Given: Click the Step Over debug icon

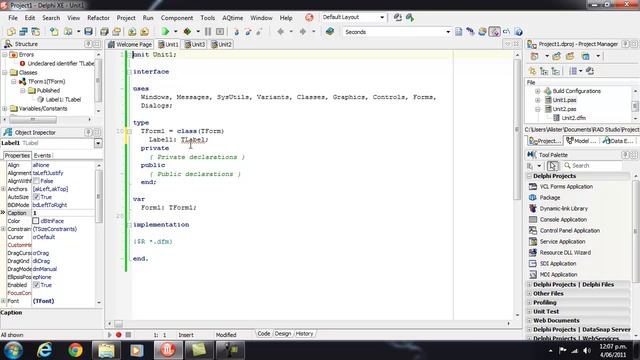Looking at the screenshot, I should pos(248,31).
